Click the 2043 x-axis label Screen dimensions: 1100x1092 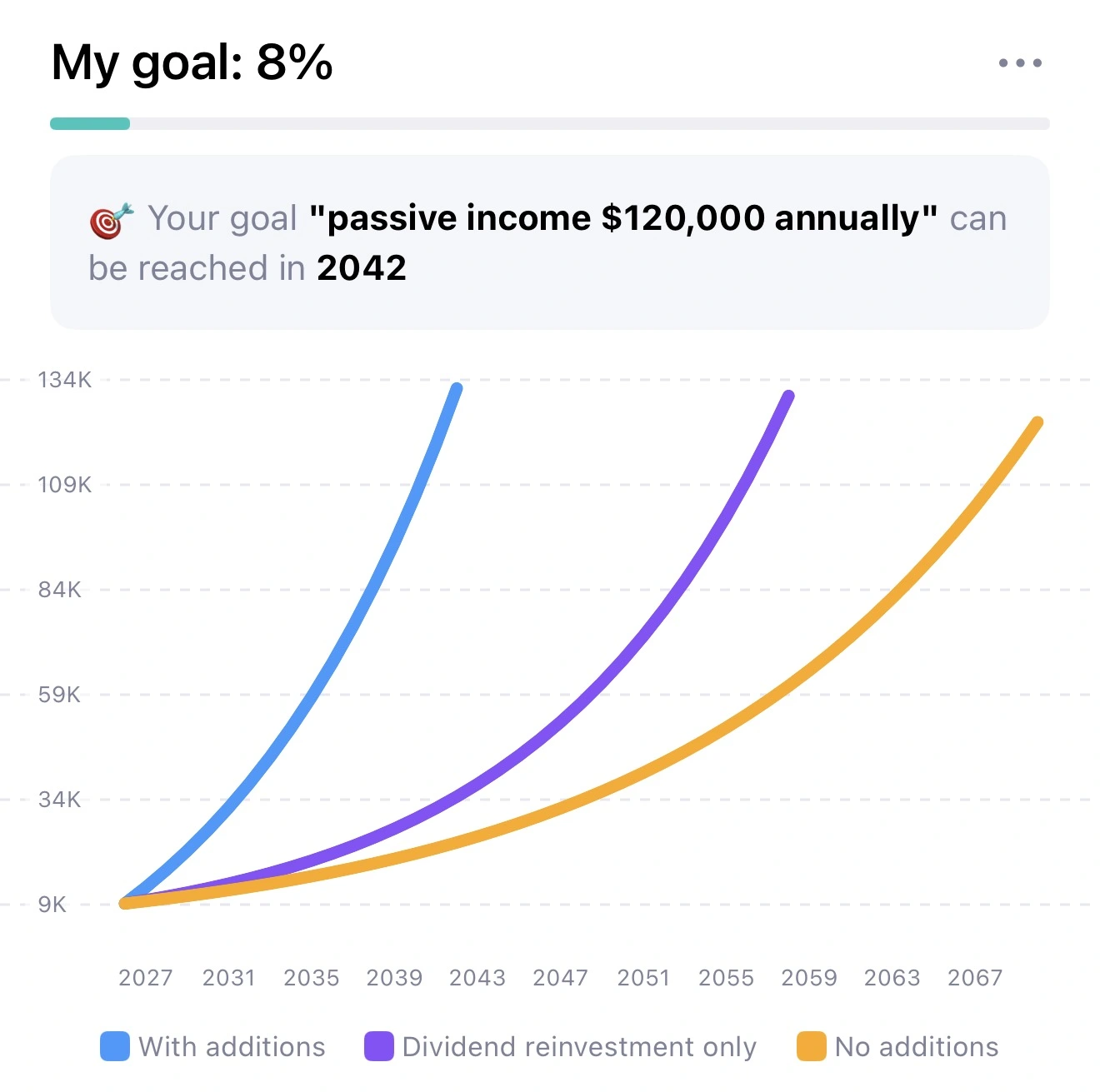click(477, 978)
